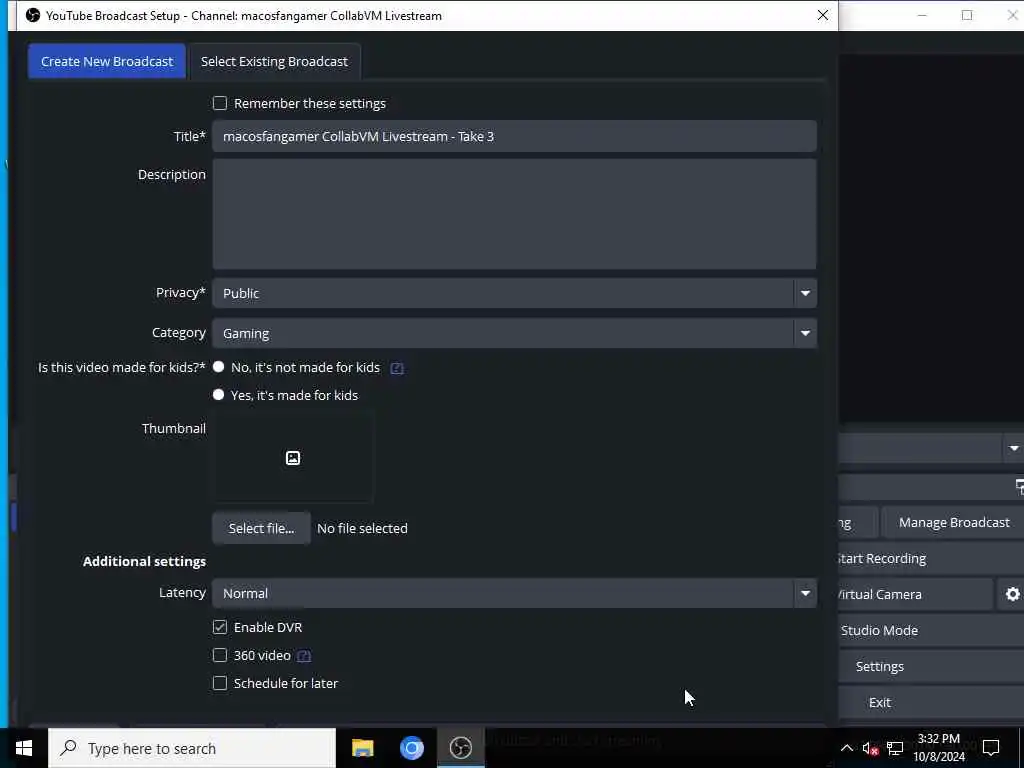This screenshot has height=768, width=1024.
Task: Open the Windows Start menu
Action: (x=24, y=748)
